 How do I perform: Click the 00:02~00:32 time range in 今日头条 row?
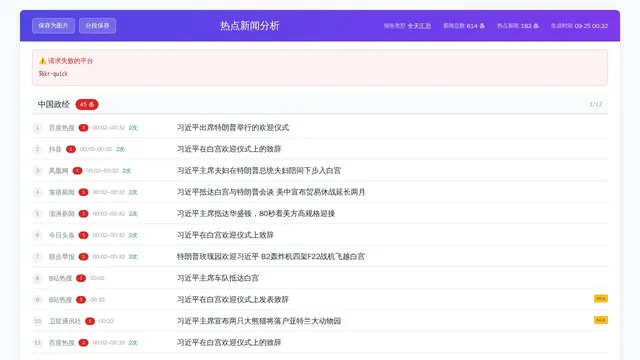tap(109, 235)
